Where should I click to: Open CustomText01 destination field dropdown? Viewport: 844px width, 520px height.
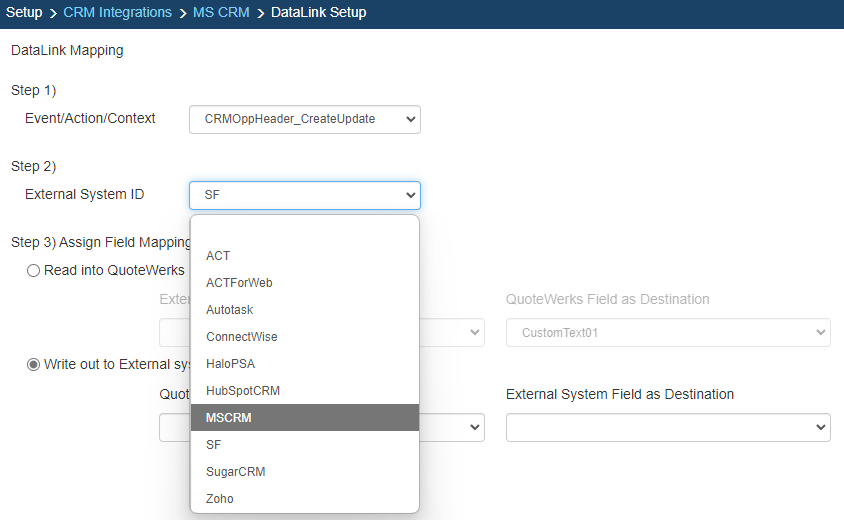coord(667,333)
